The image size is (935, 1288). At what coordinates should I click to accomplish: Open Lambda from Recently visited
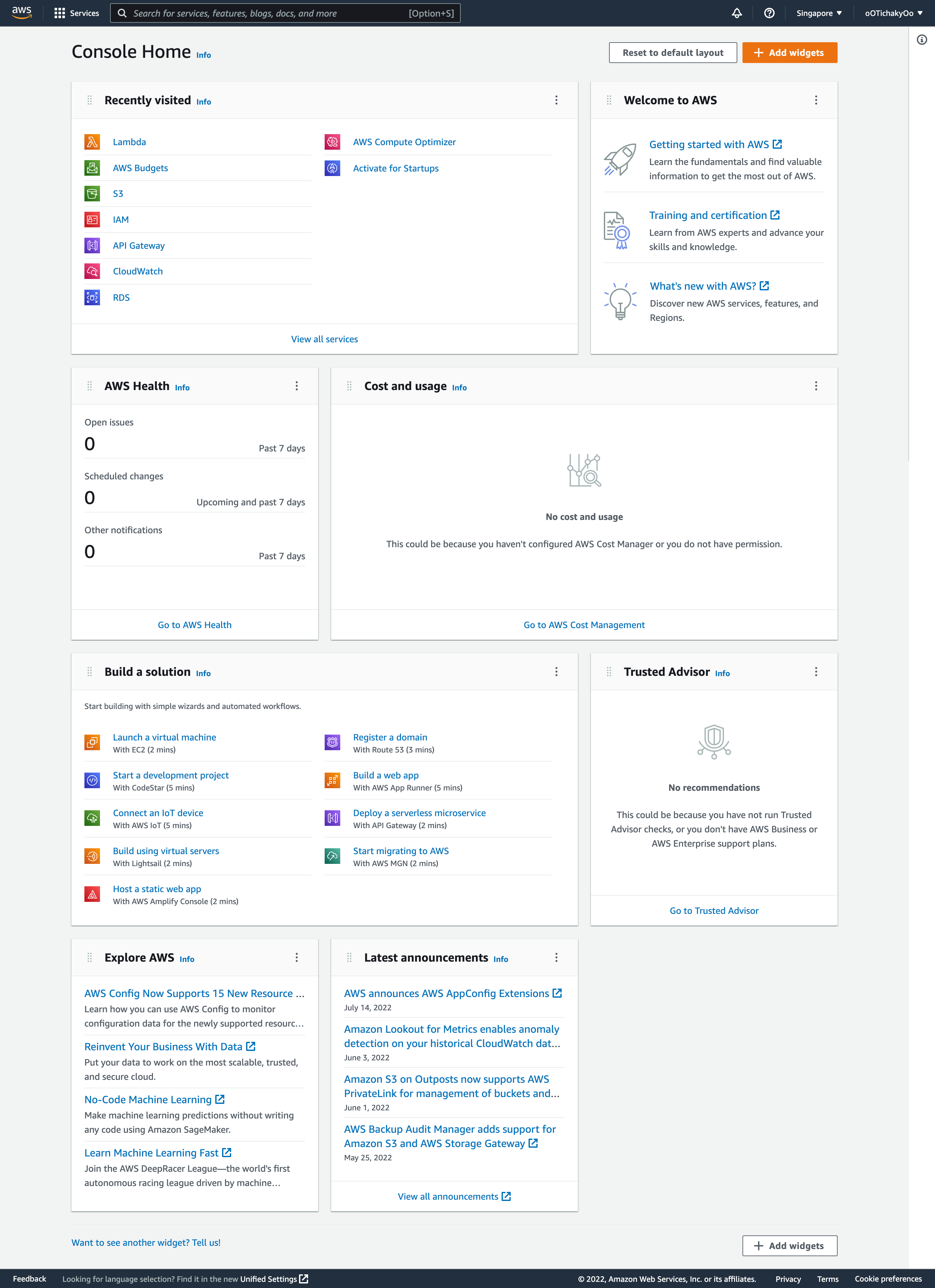click(129, 141)
